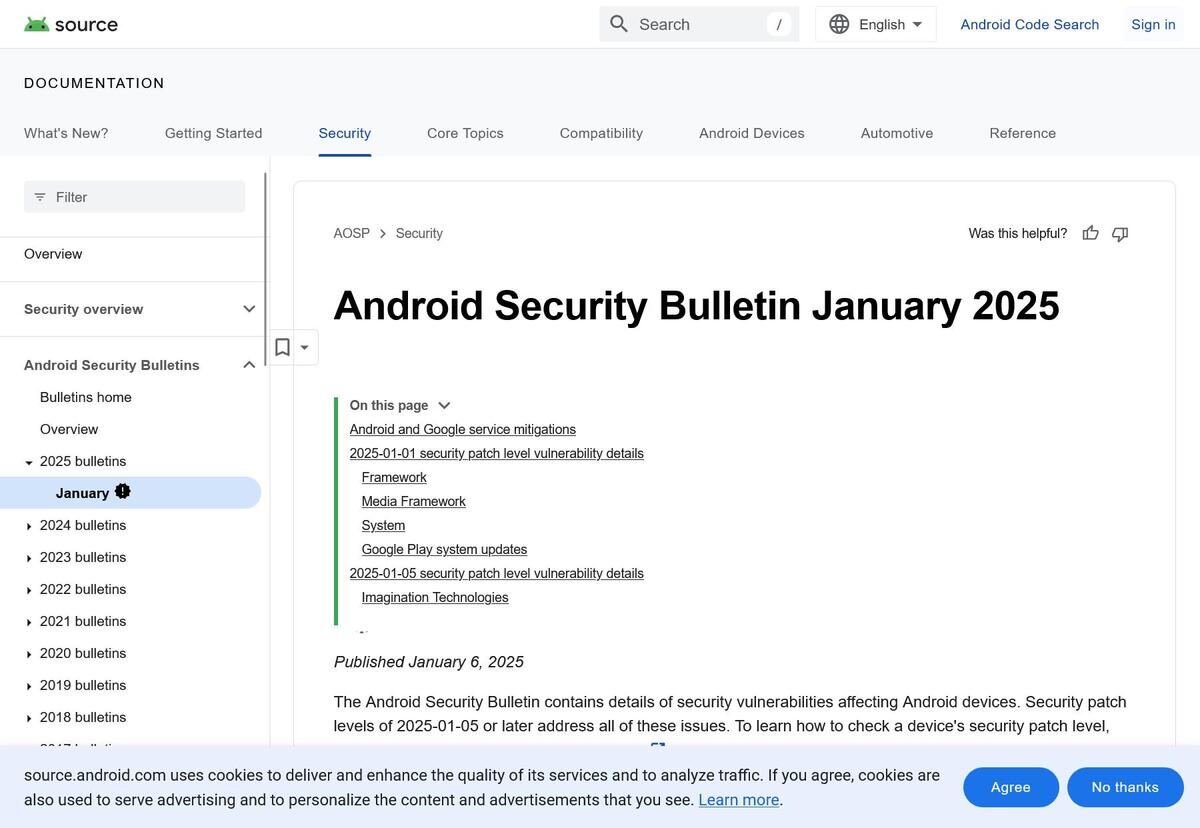Click the Agree cookies button

tap(1011, 787)
